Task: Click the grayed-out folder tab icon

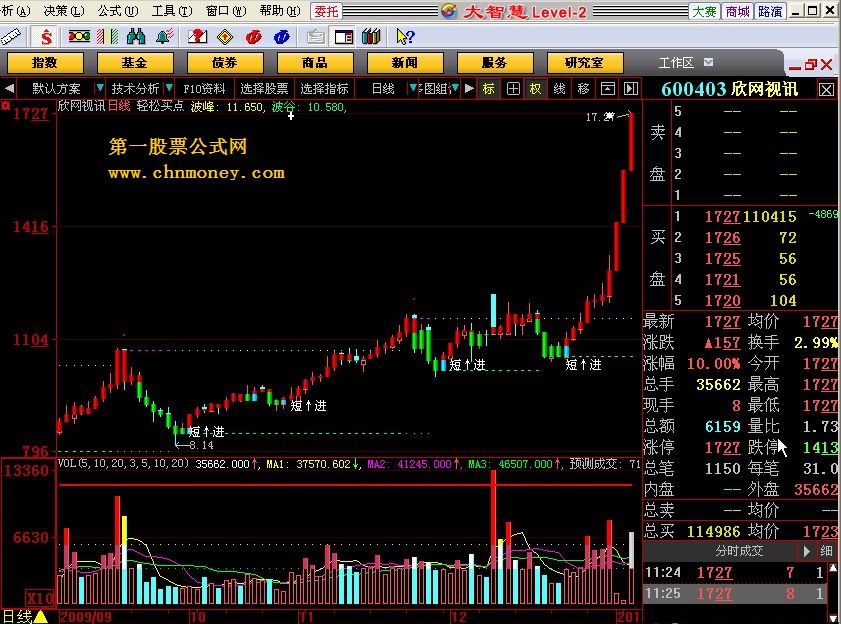Action: pos(315,36)
